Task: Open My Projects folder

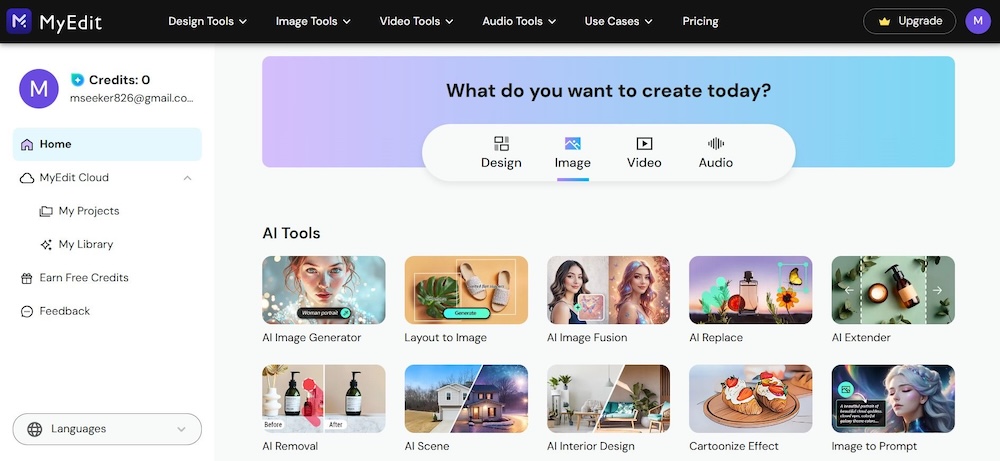Action: [x=88, y=211]
